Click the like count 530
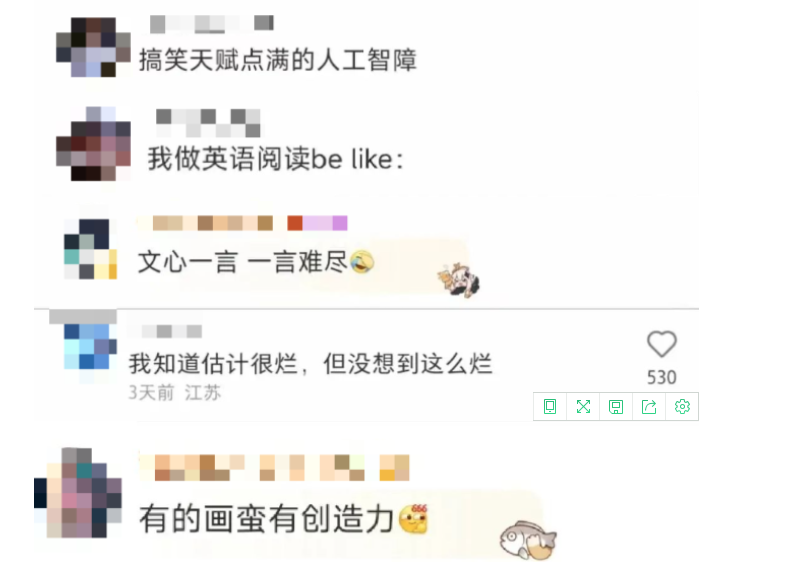 tap(661, 377)
